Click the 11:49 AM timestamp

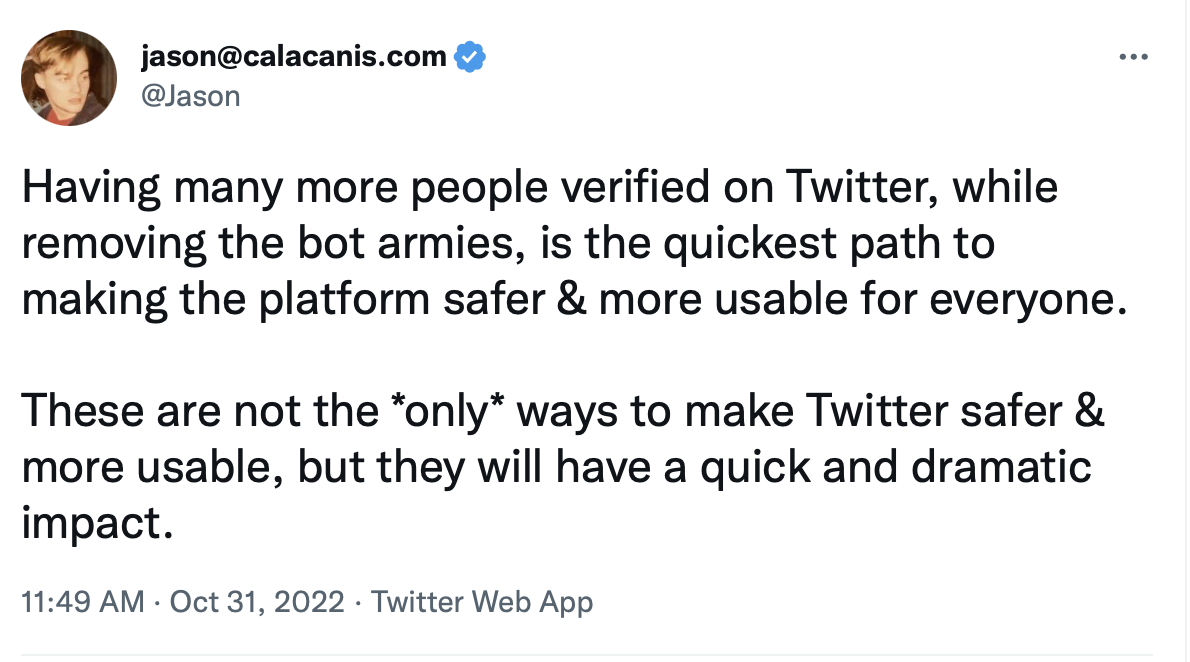(84, 602)
